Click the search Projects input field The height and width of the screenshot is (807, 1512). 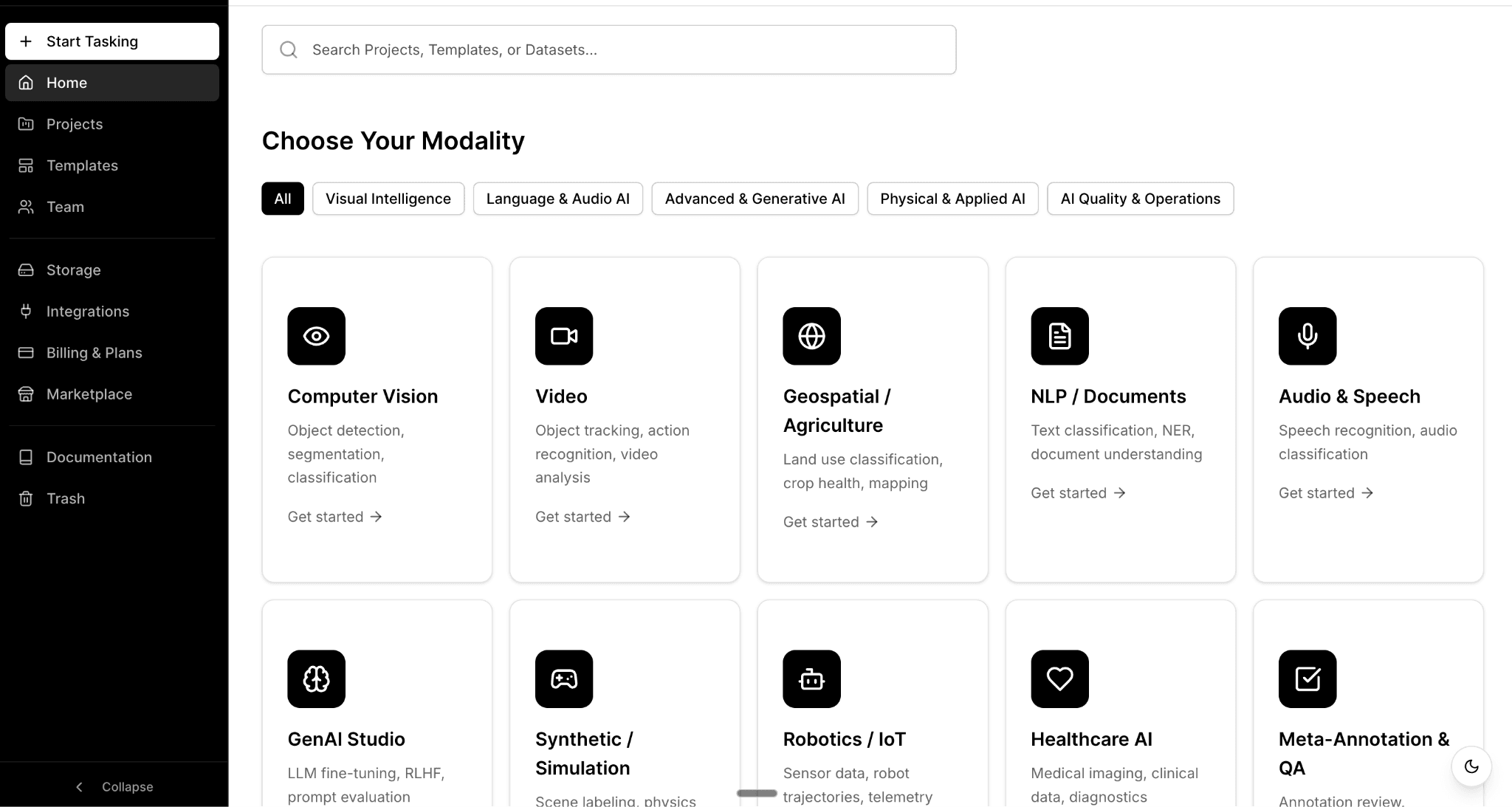click(608, 49)
